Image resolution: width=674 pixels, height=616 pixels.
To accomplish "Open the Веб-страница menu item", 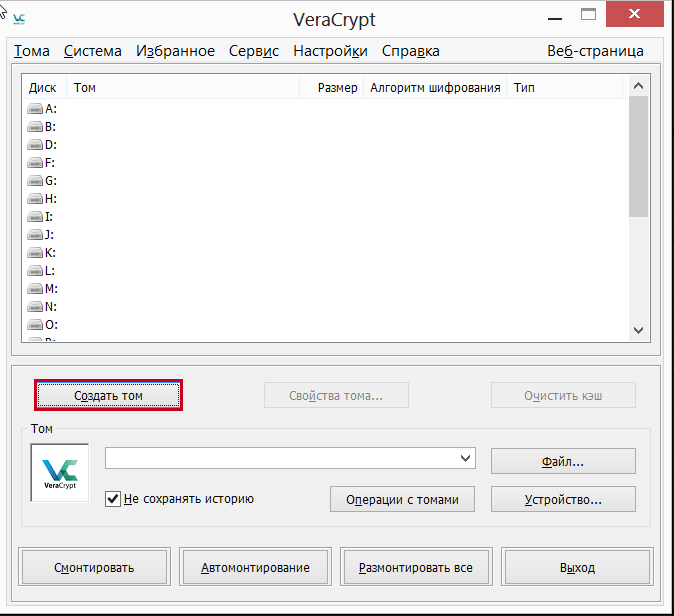I will click(595, 51).
